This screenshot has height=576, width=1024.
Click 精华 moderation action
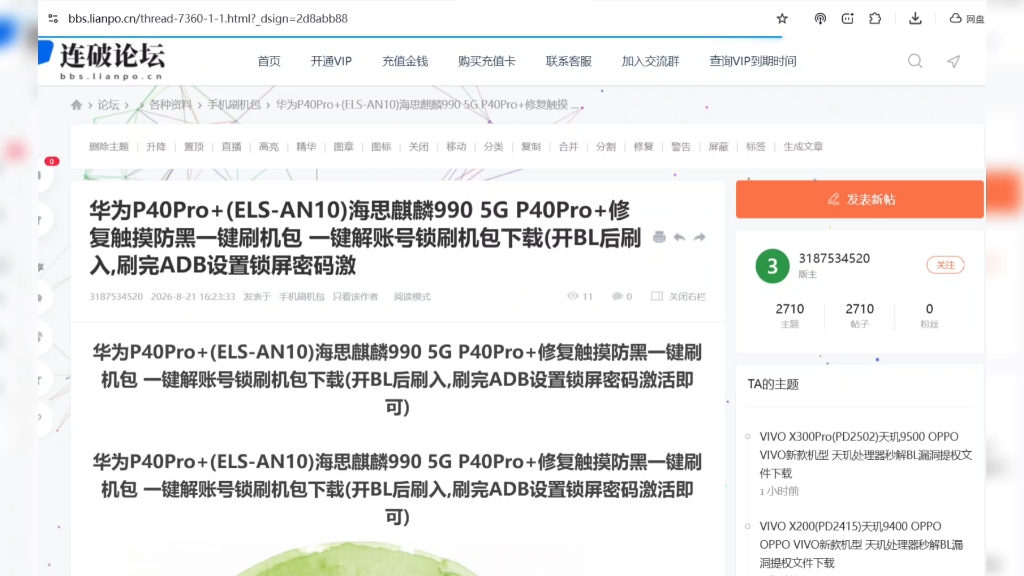tap(306, 147)
